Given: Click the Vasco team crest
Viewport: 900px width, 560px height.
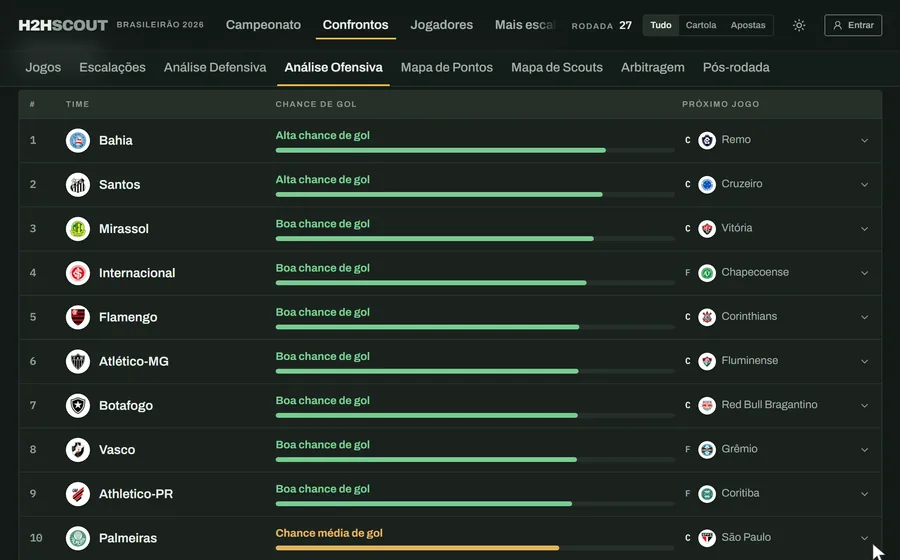Looking at the screenshot, I should click(78, 450).
